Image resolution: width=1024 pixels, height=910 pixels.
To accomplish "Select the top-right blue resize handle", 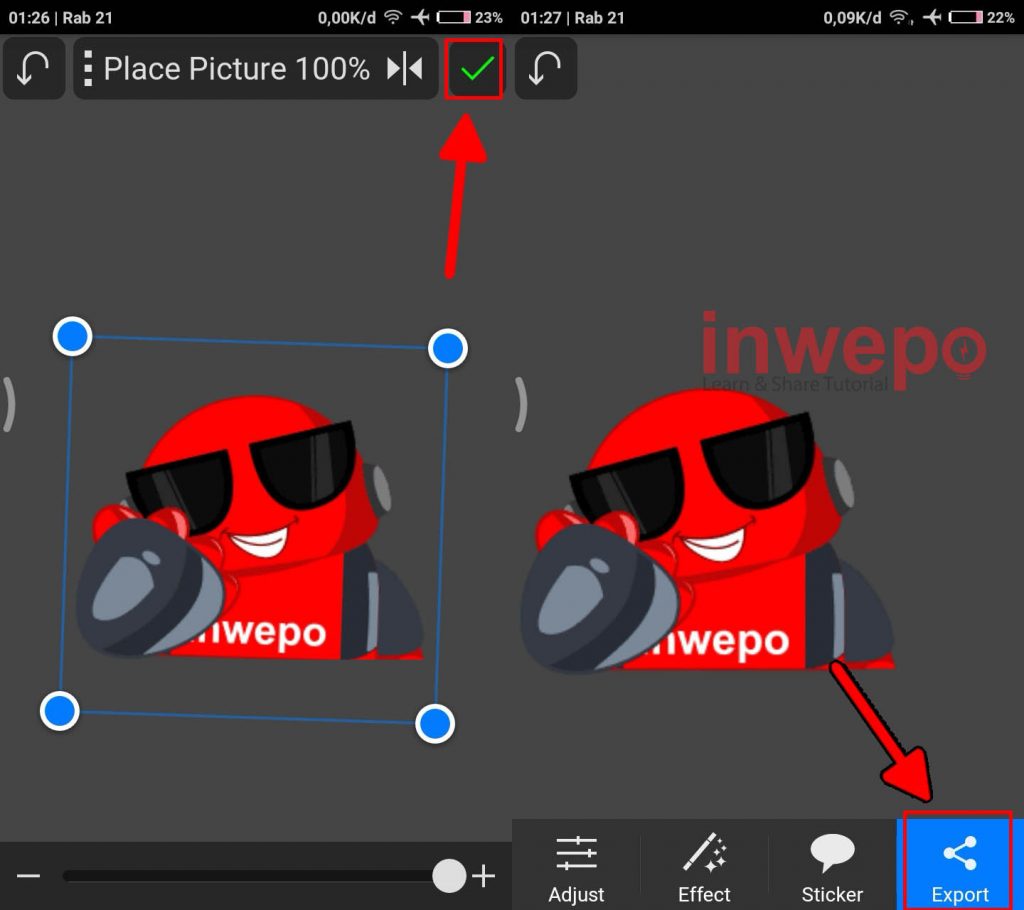I will click(447, 348).
